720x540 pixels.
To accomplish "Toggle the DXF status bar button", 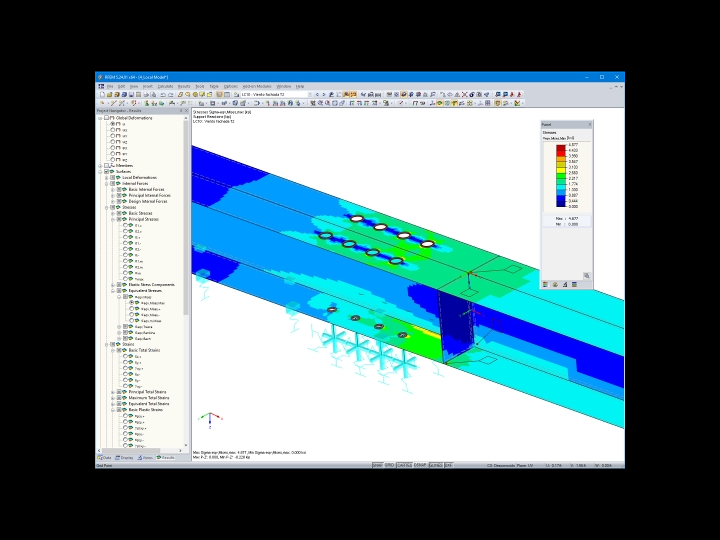I will [x=448, y=465].
